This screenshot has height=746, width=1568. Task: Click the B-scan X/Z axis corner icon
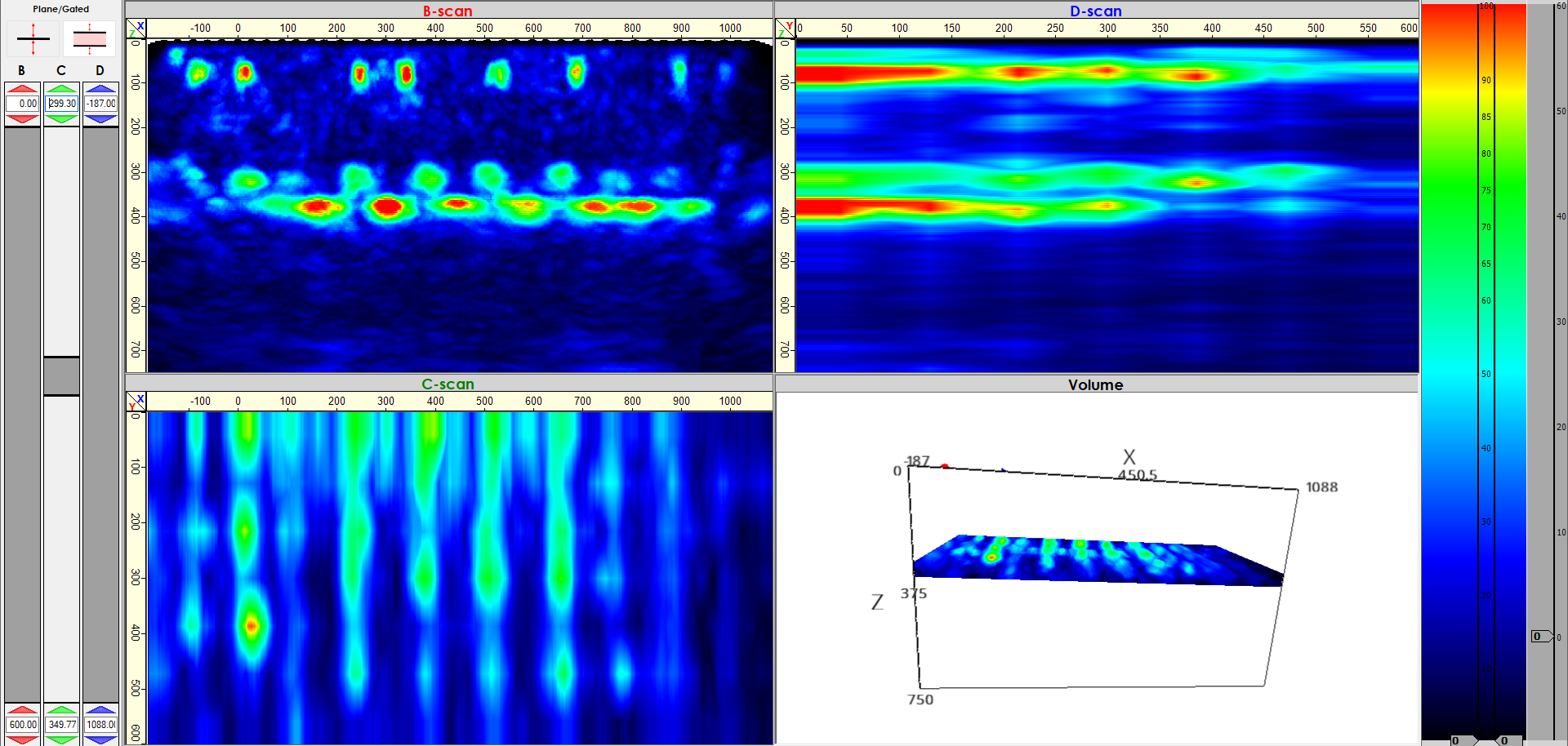[136, 29]
